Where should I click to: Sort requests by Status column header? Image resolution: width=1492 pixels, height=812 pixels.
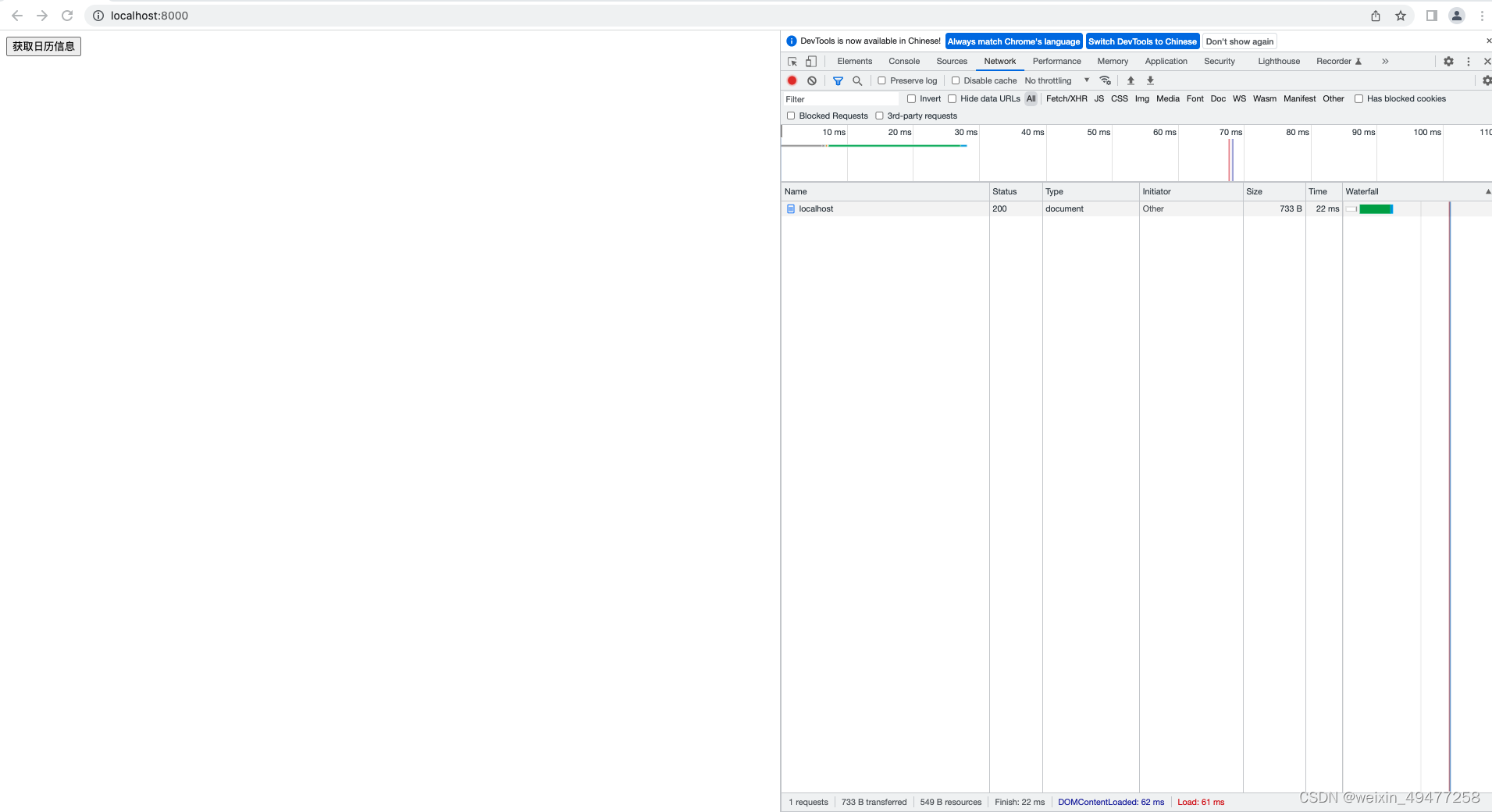point(1015,191)
